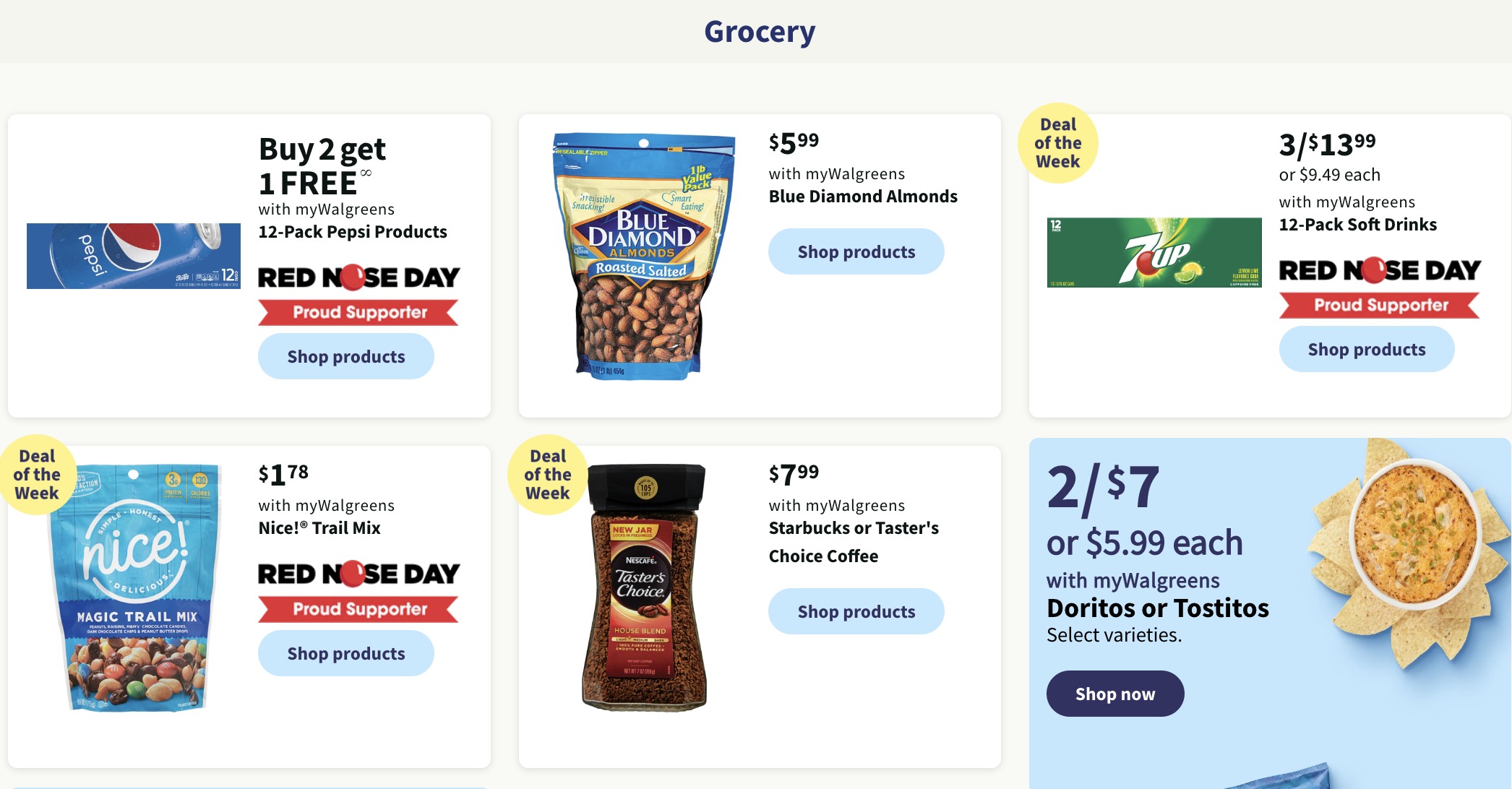Click the Red Nose Day badge under Pepsi deal
The image size is (1512, 789).
358,293
